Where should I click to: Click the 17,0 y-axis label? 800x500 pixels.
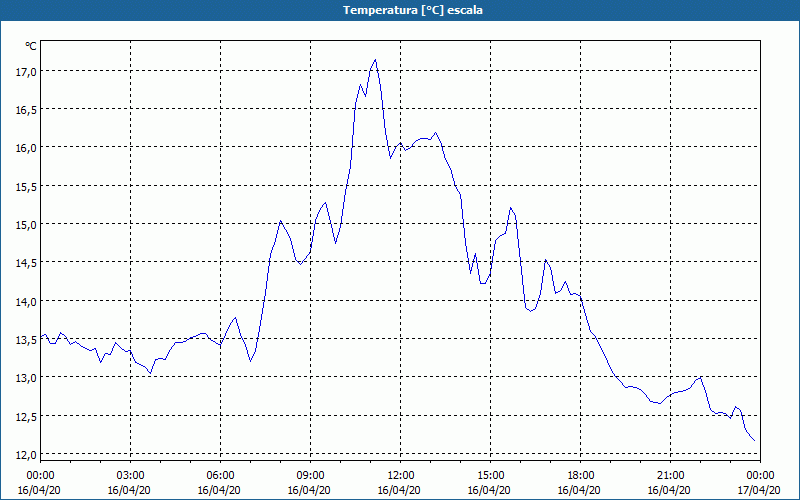[x=26, y=72]
